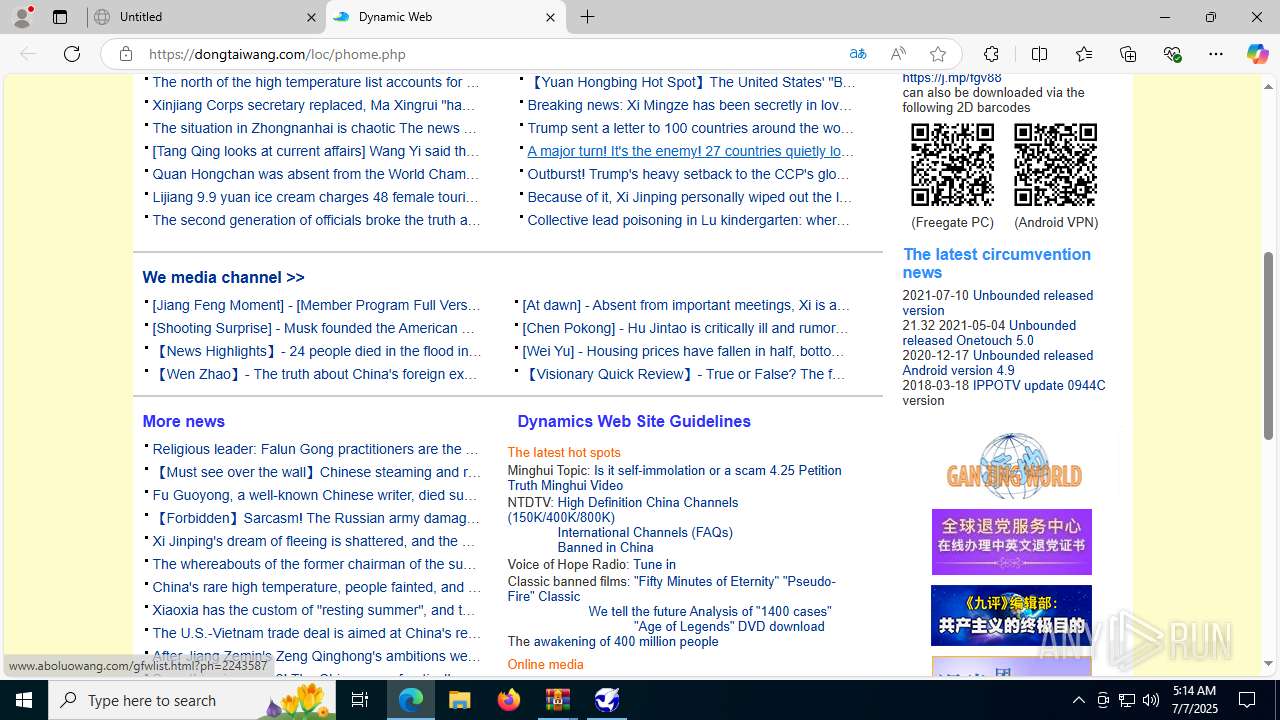
Task: Open The latest circumvention news heading
Action: [x=997, y=263]
